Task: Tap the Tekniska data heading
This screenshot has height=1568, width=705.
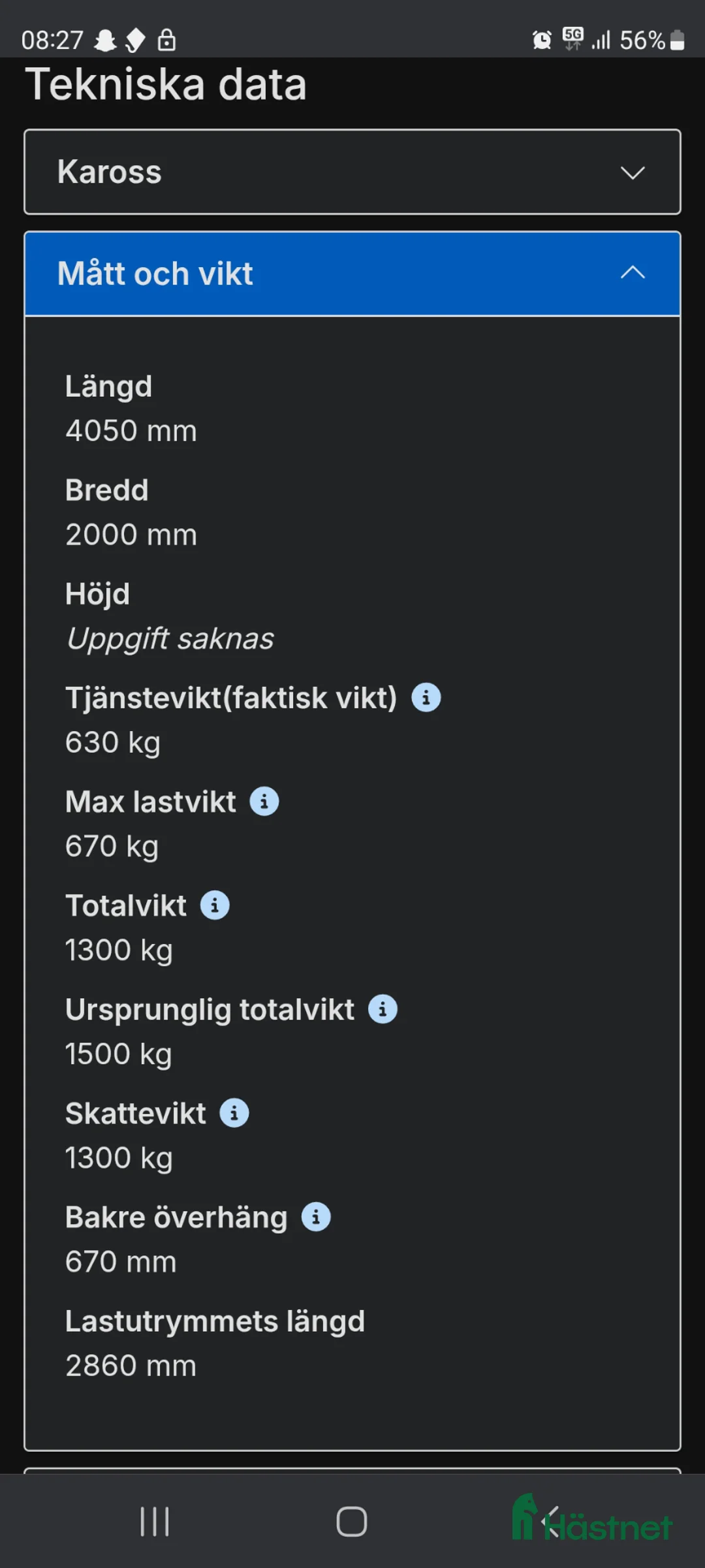Action: (166, 84)
